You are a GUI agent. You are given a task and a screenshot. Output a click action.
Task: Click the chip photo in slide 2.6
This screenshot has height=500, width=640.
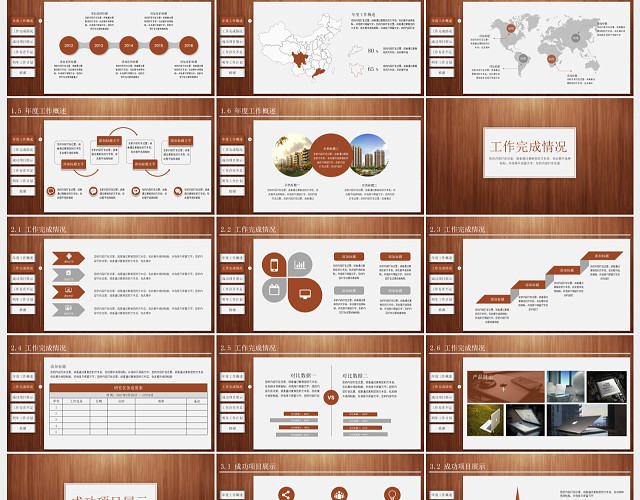coord(607,387)
